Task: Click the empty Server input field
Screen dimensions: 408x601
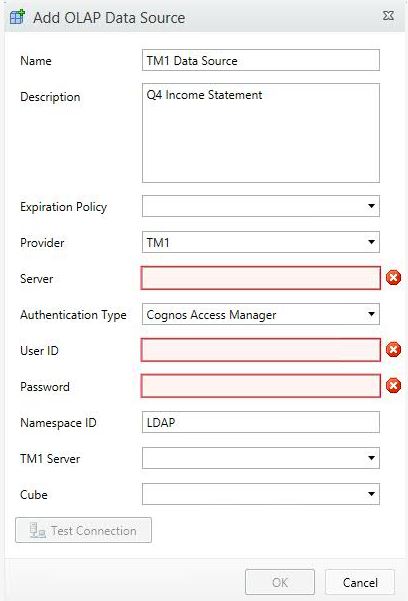Action: 261,278
